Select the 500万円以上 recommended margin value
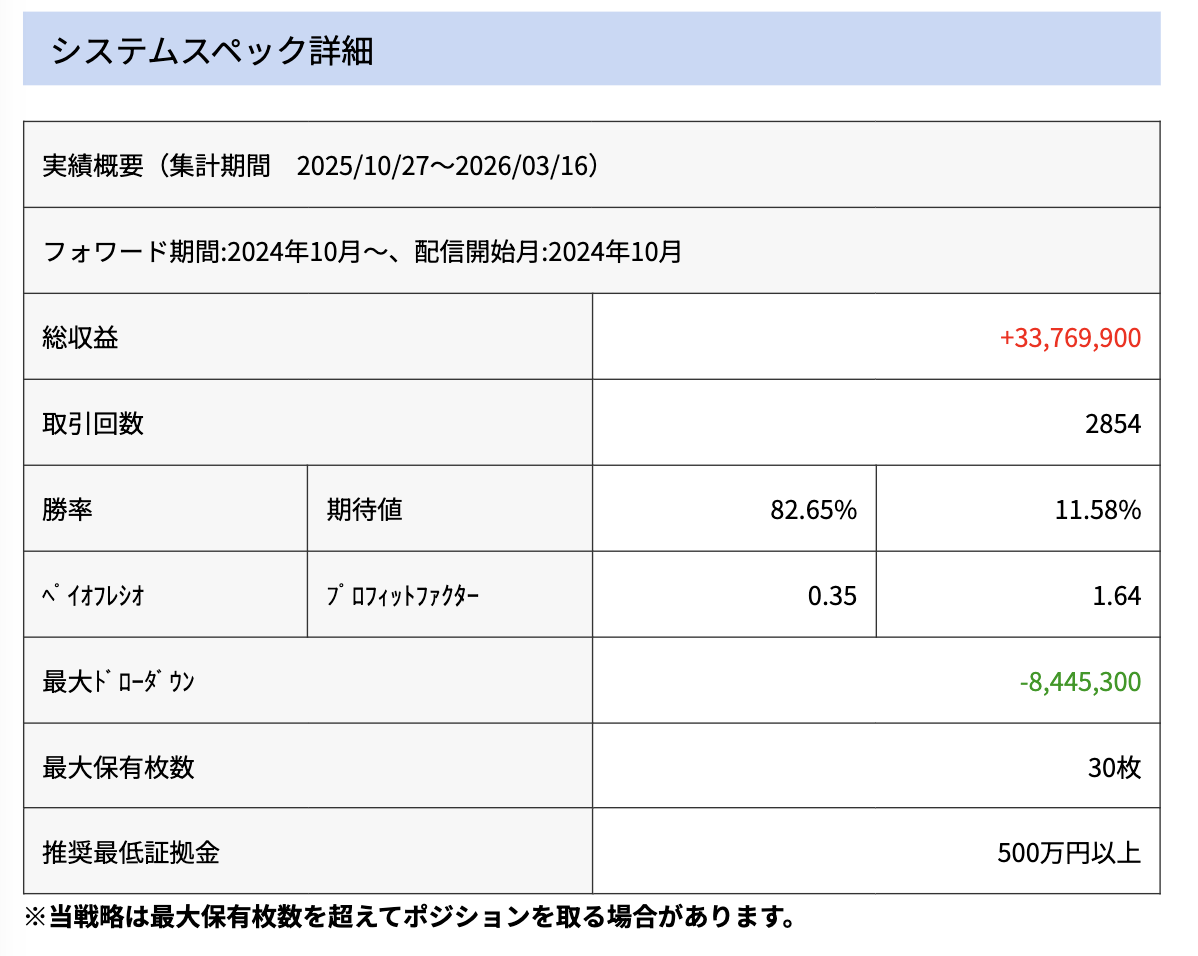This screenshot has height=956, width=1198. [x=1068, y=853]
